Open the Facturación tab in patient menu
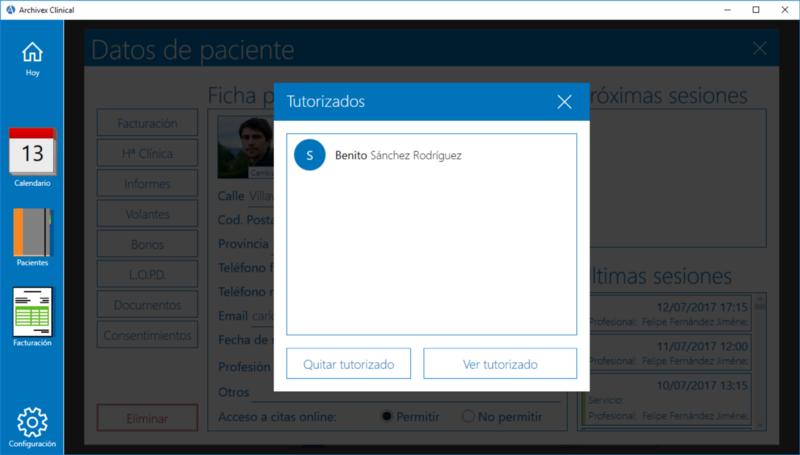Image resolution: width=800 pixels, height=455 pixels. coord(147,123)
